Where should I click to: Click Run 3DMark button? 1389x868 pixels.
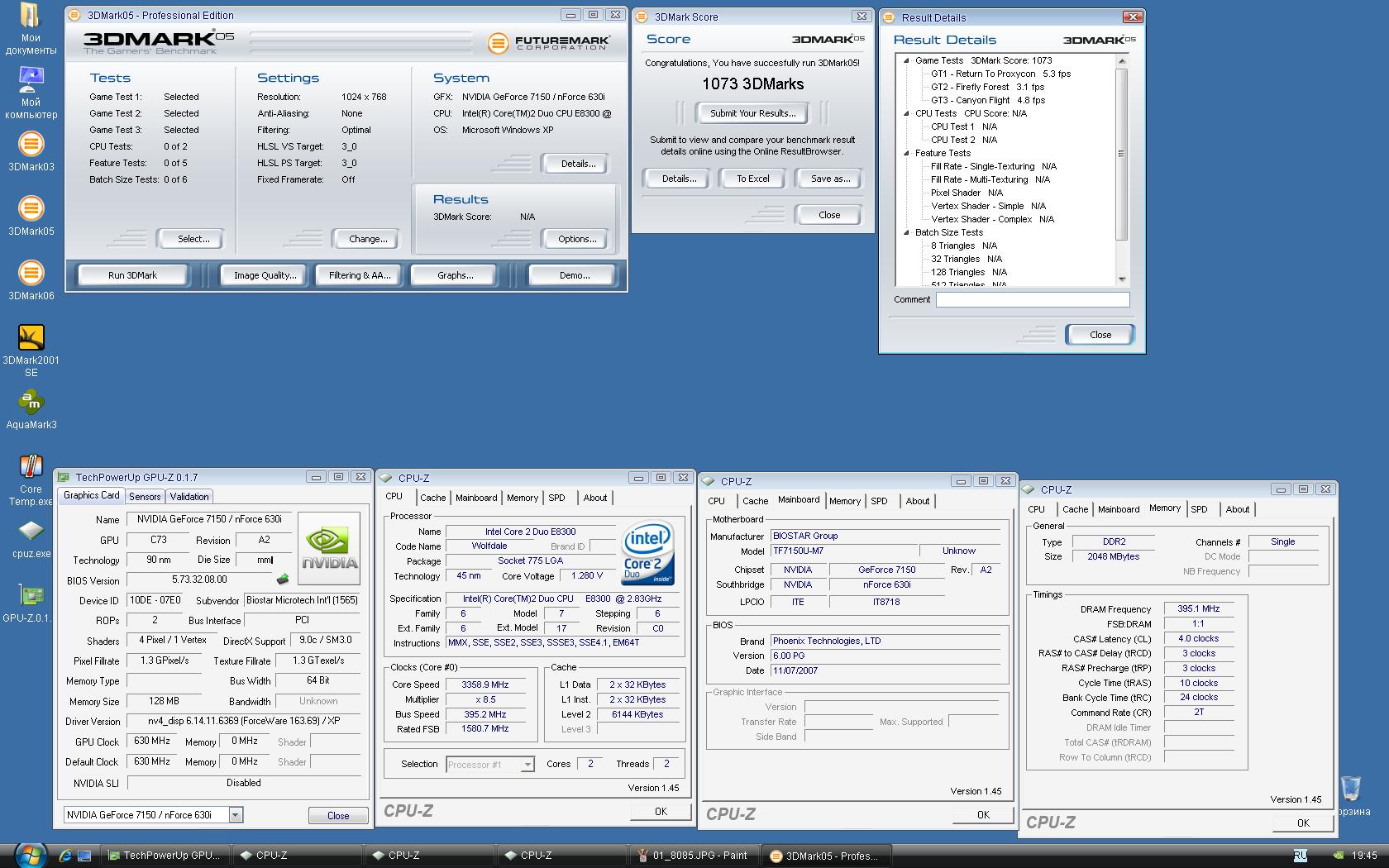[x=132, y=275]
